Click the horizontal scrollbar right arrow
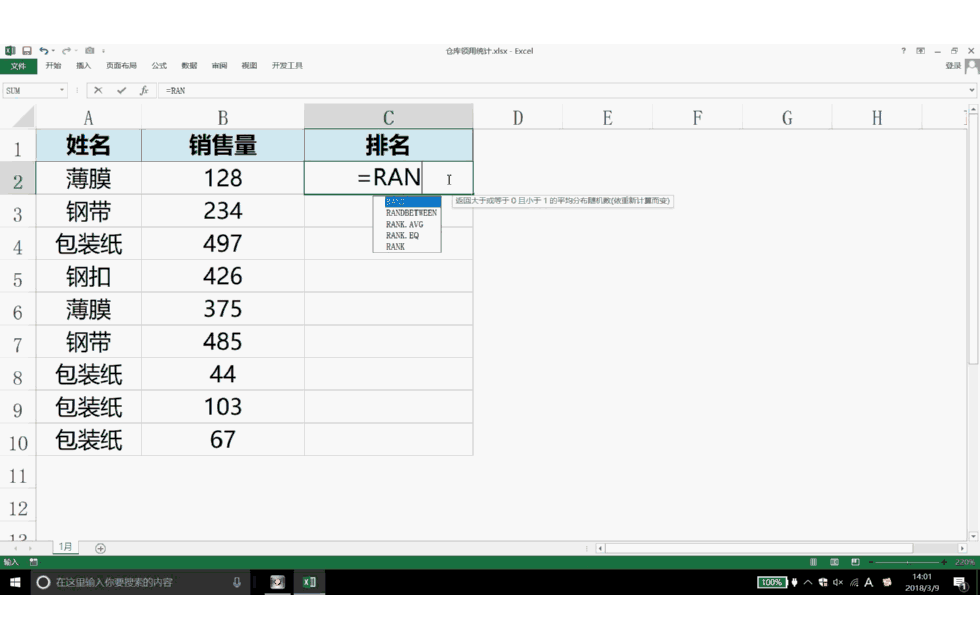This screenshot has height=640, width=980. click(962, 548)
